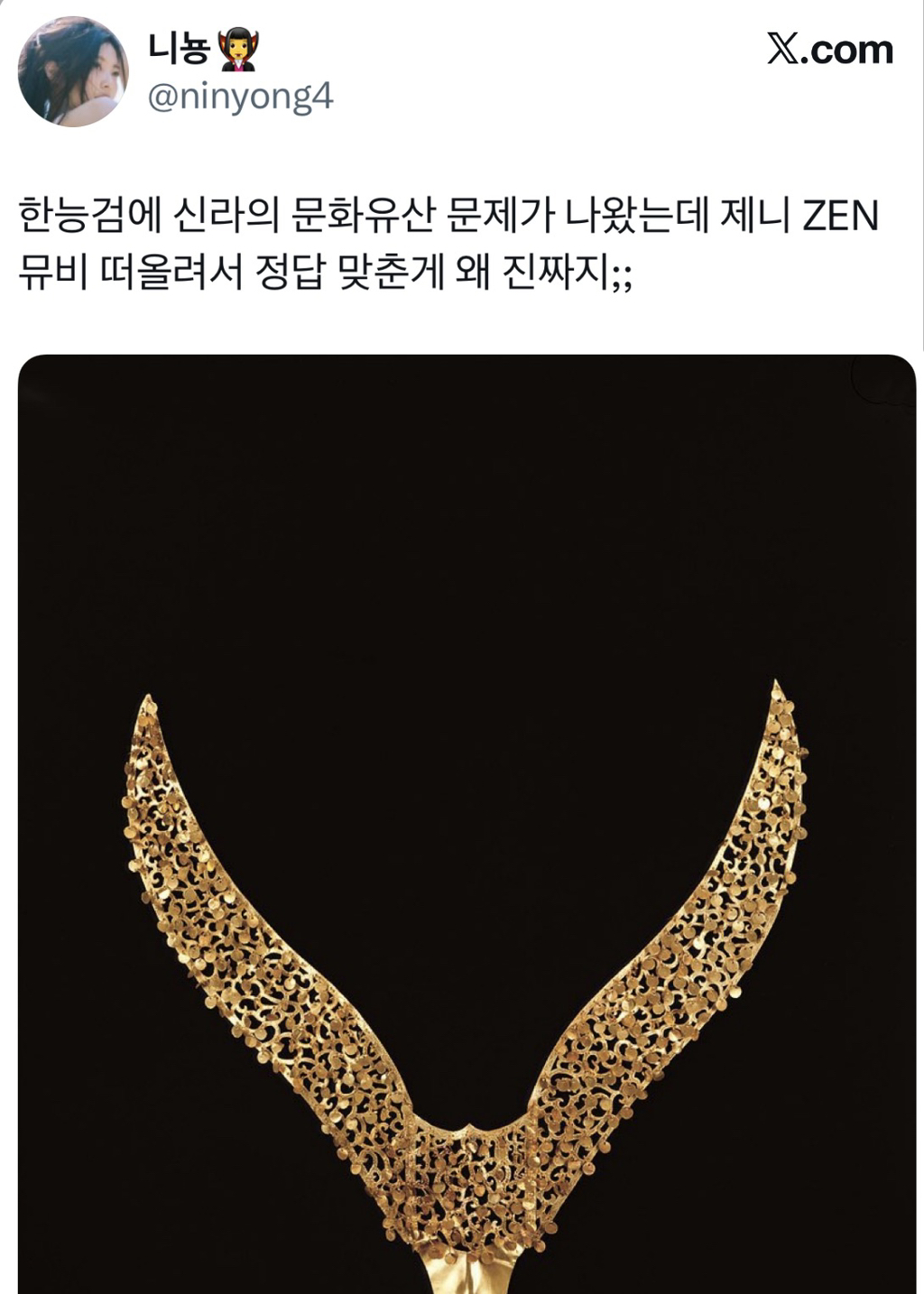Click the tip of left wing
This screenshot has height=1294, width=924.
[x=148, y=713]
